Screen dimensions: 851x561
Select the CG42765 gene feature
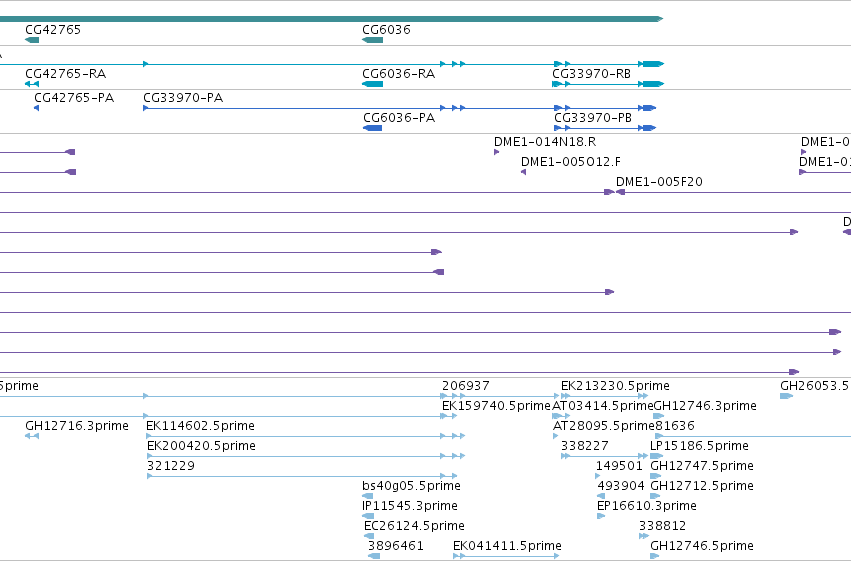pyautogui.click(x=53, y=30)
